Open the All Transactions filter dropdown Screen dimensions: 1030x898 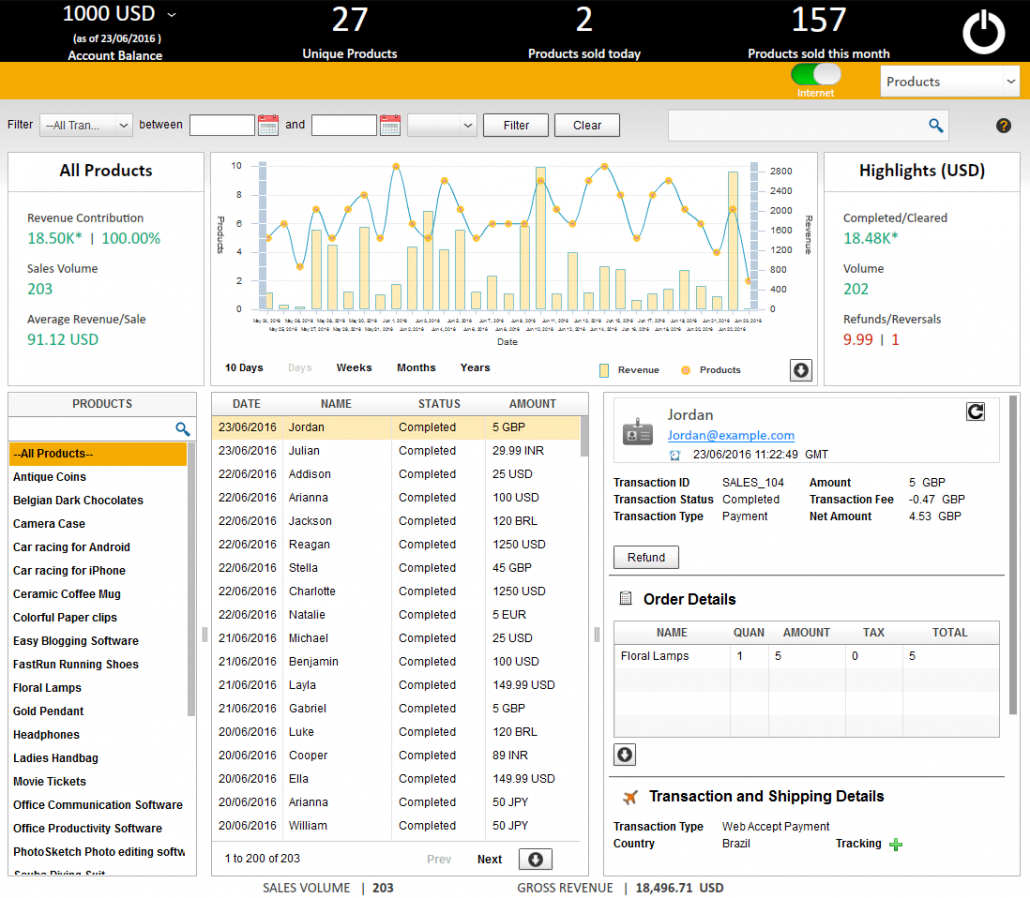(x=86, y=125)
